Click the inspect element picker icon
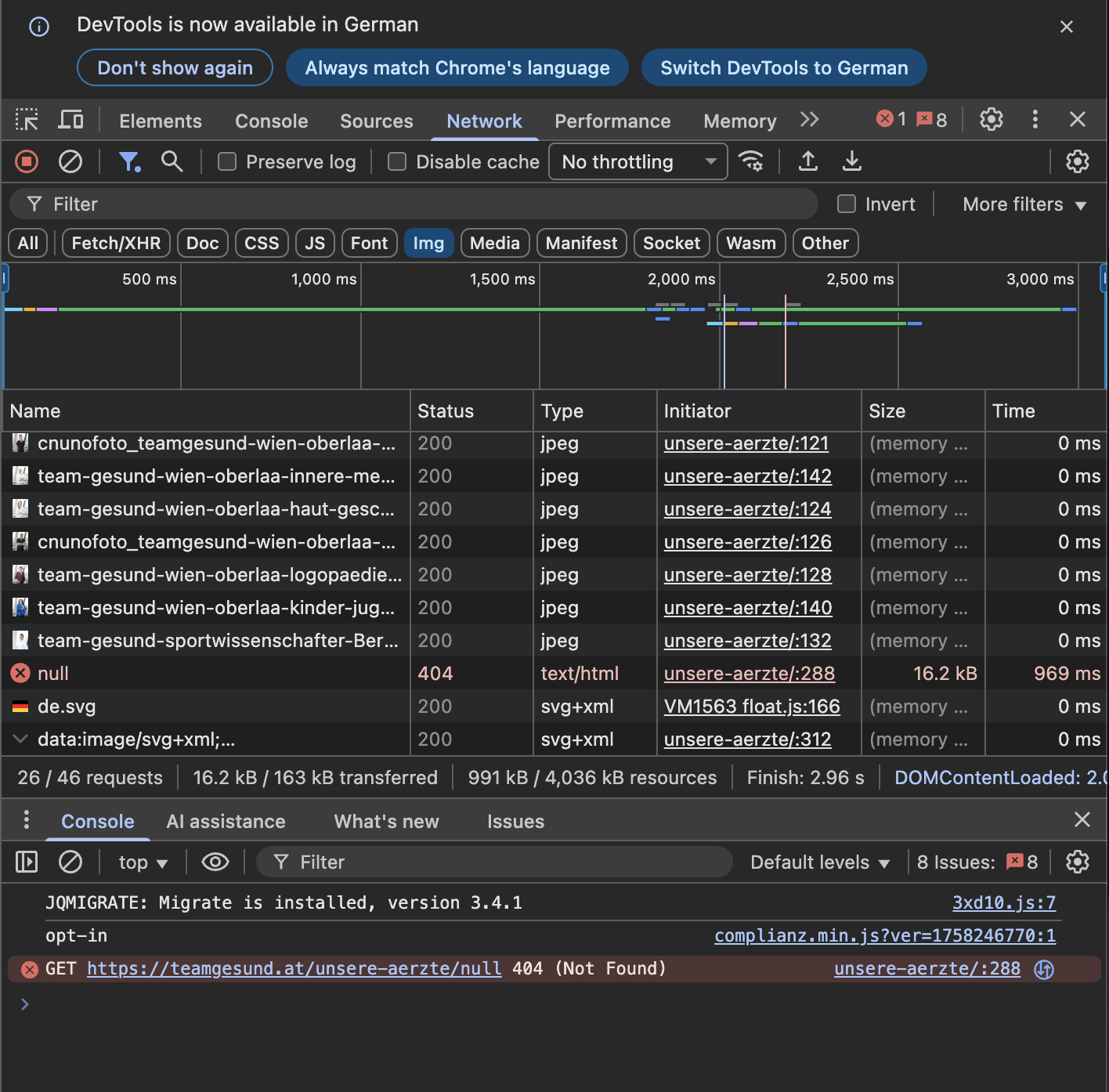1109x1092 pixels. tap(27, 120)
